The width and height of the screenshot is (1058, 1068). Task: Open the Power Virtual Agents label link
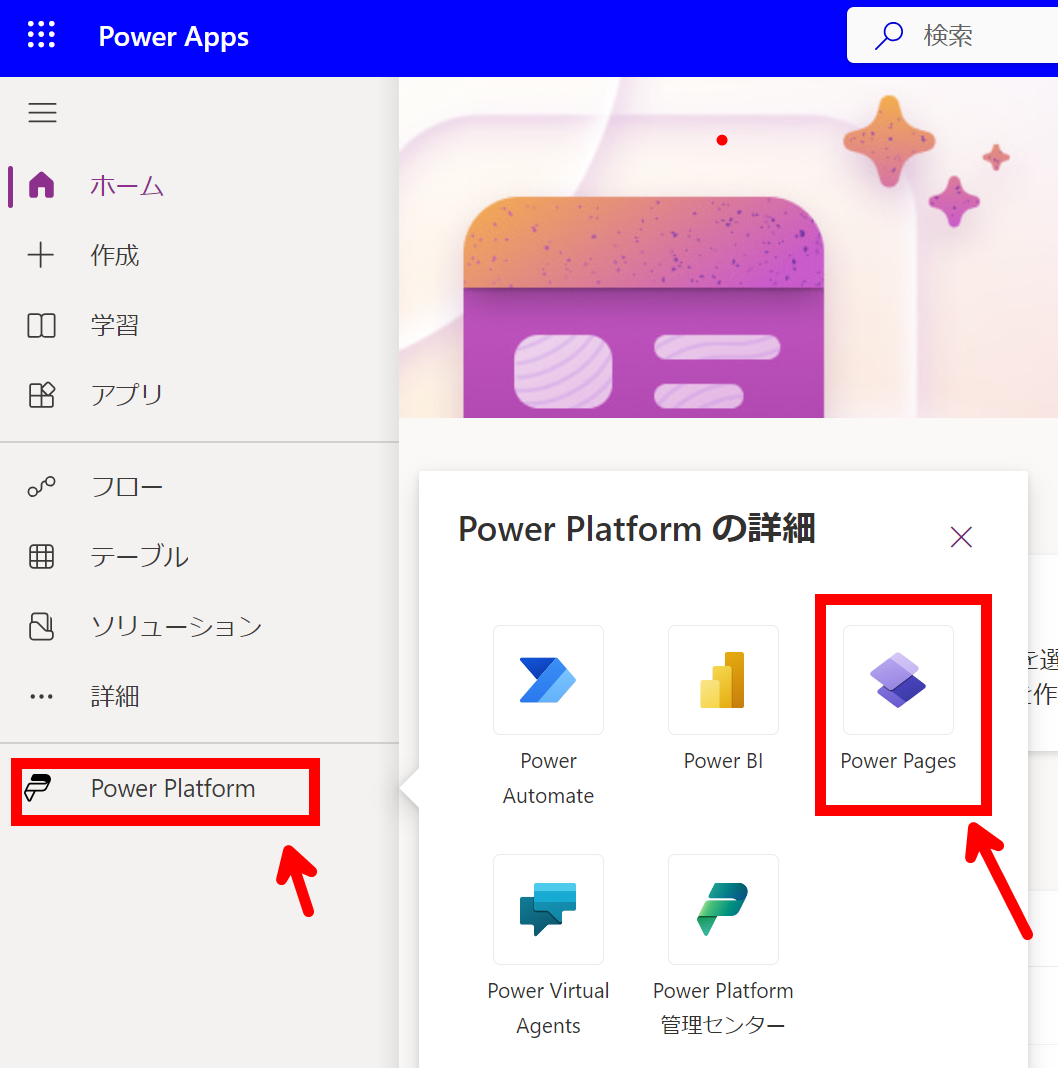click(548, 1008)
